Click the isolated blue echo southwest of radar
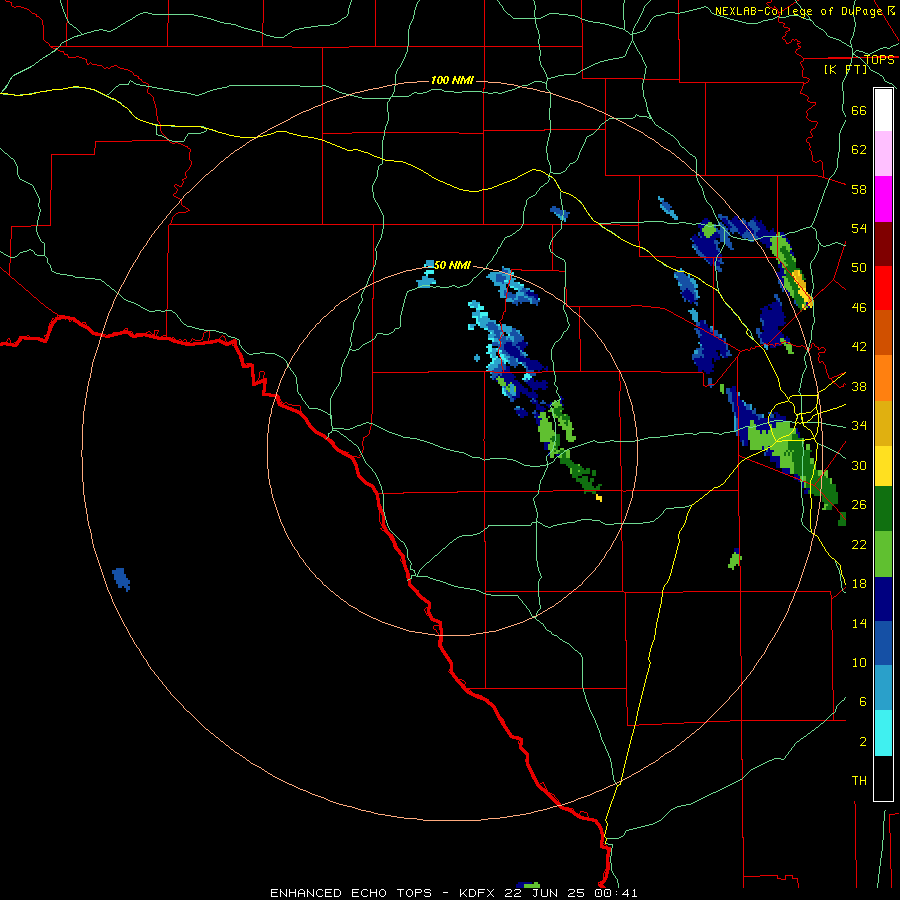The height and width of the screenshot is (900, 900). [x=121, y=579]
